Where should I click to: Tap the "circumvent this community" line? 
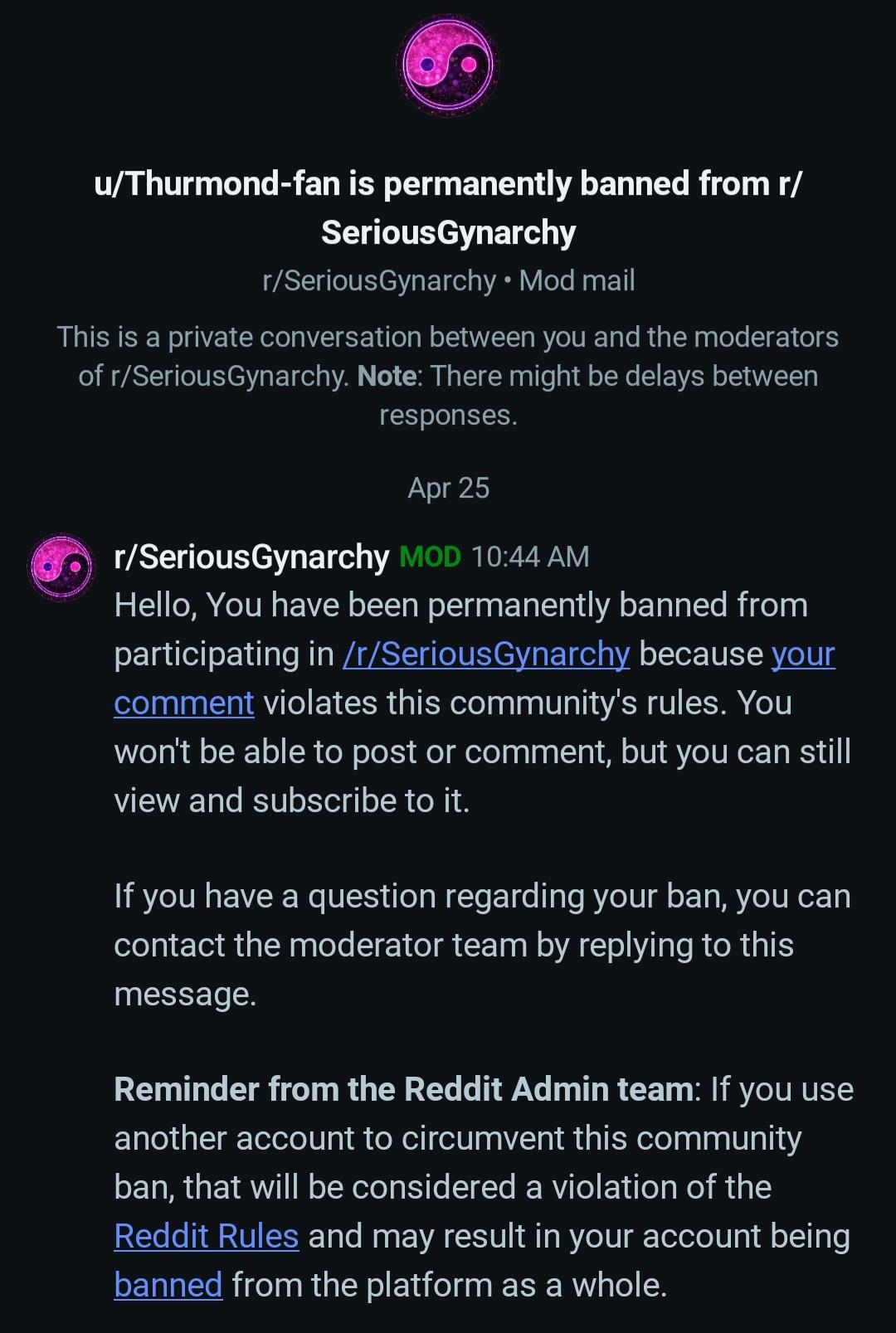[x=457, y=1138]
